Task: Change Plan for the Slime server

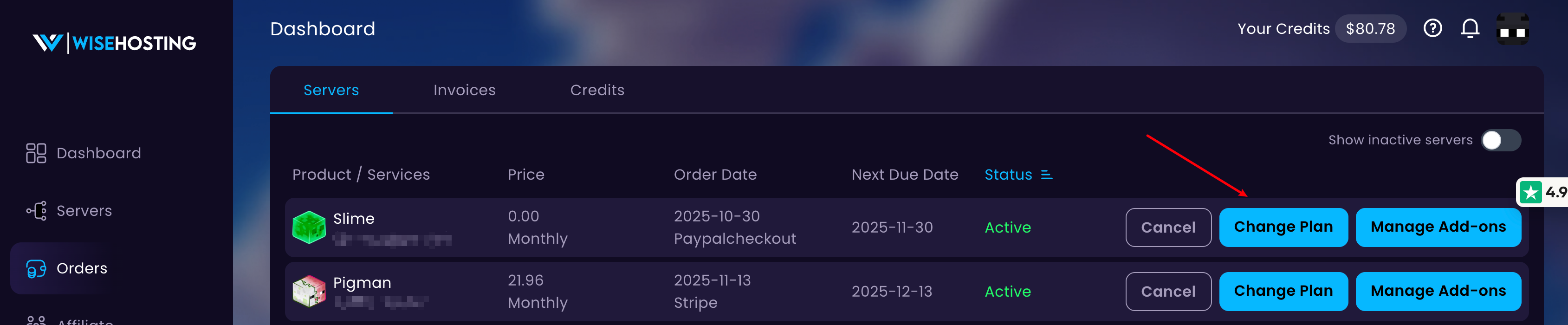Action: (1283, 227)
